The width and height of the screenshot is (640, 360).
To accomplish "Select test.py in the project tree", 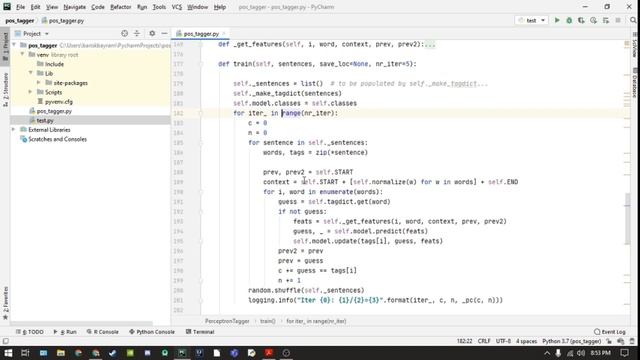I will coord(44,120).
